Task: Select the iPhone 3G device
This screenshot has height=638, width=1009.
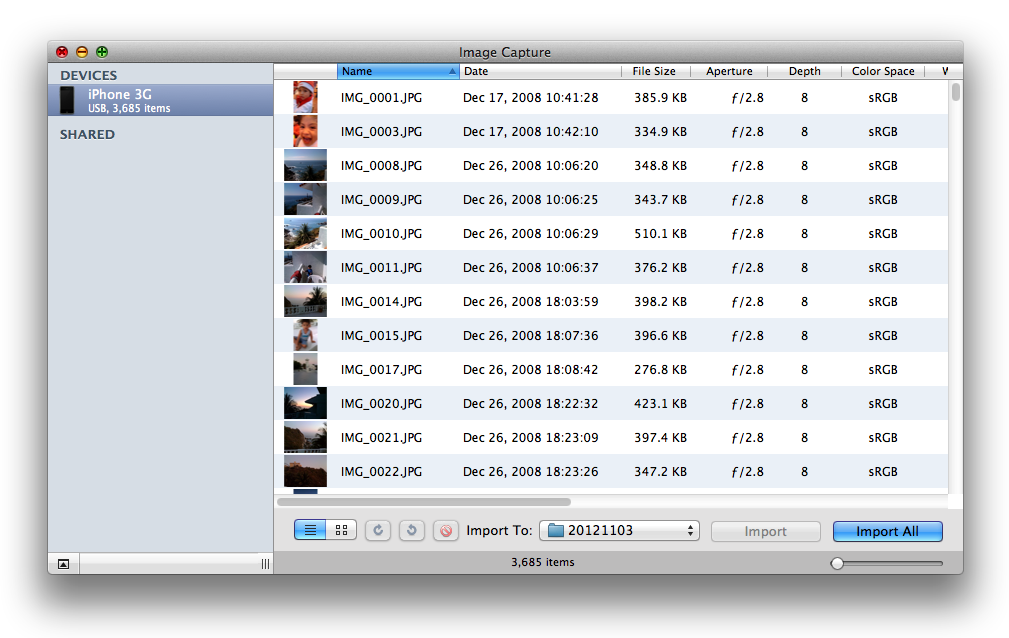Action: coord(160,100)
